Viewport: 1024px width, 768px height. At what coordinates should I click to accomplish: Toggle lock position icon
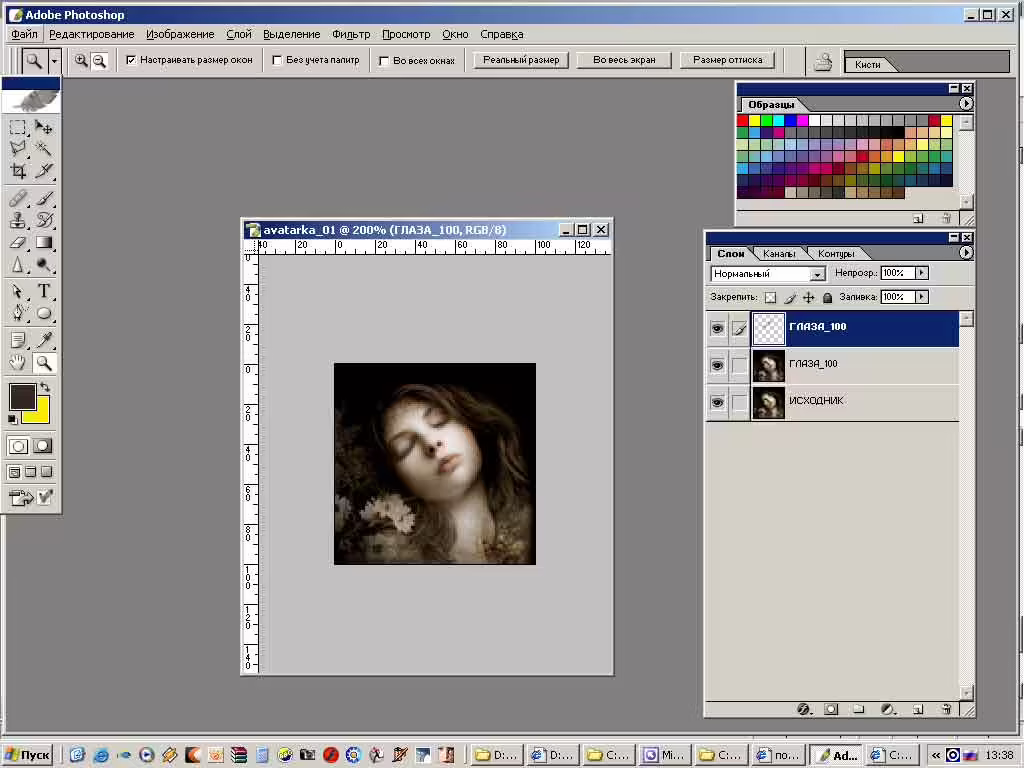[808, 298]
